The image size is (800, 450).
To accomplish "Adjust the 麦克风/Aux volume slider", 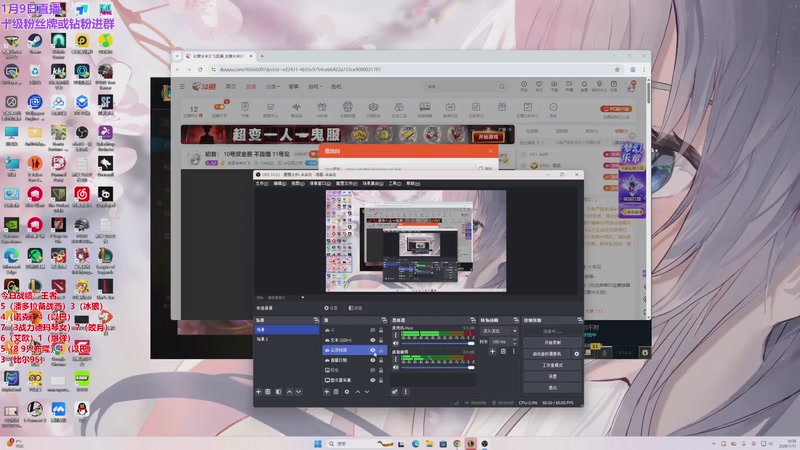I will point(438,343).
